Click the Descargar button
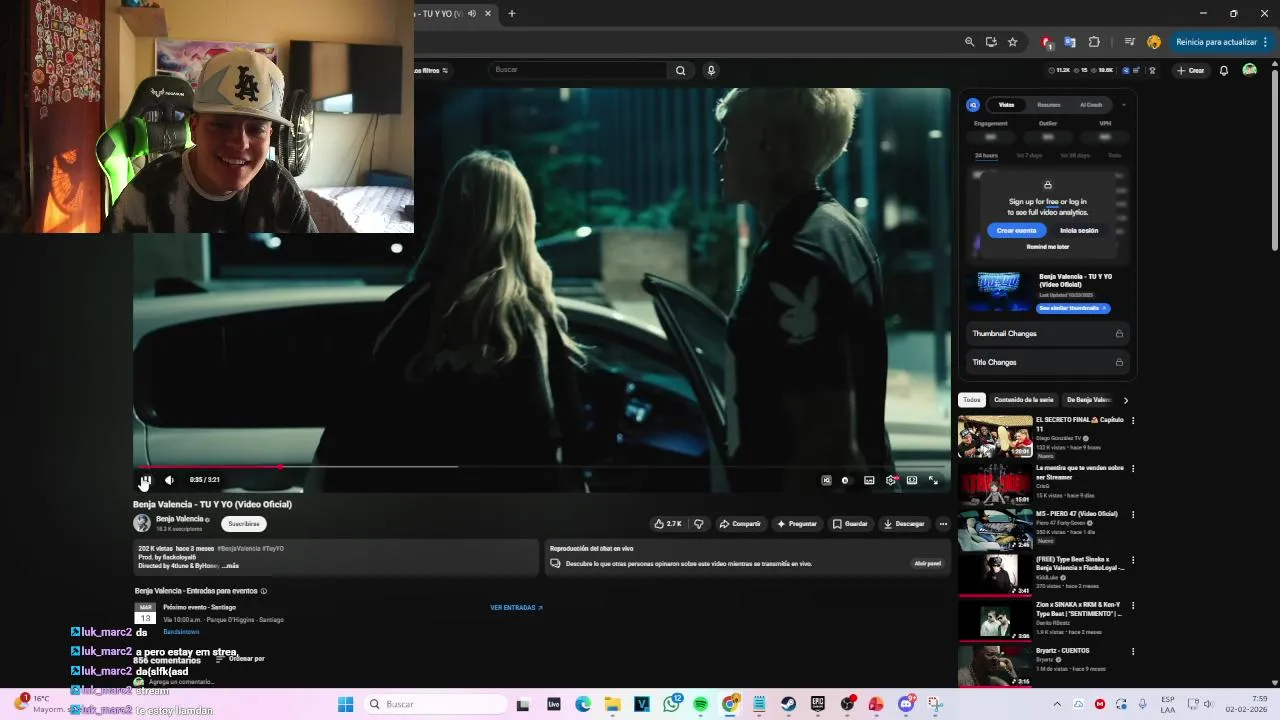Screen dimensions: 1280x720 (904, 523)
